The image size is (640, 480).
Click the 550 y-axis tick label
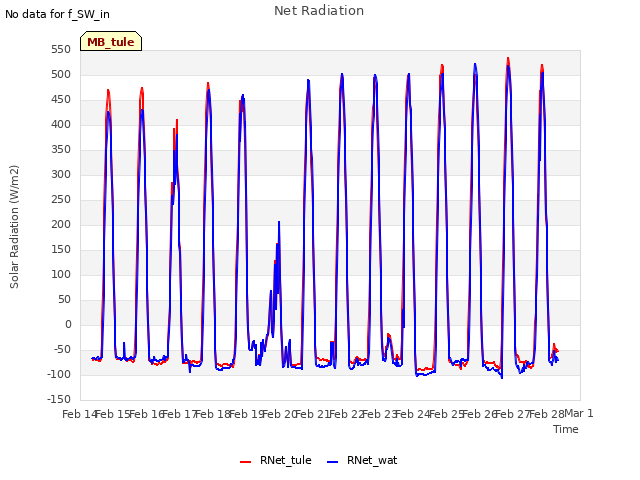pos(61,50)
